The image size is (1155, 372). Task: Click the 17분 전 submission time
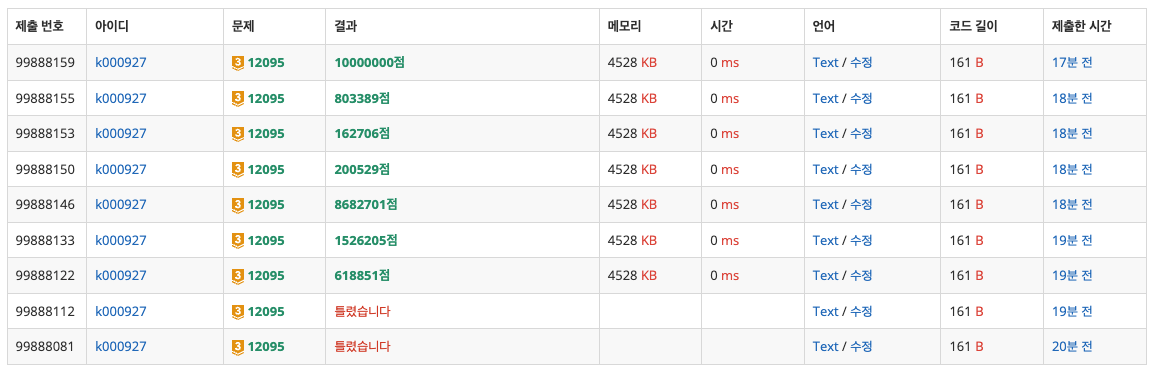coord(1072,63)
